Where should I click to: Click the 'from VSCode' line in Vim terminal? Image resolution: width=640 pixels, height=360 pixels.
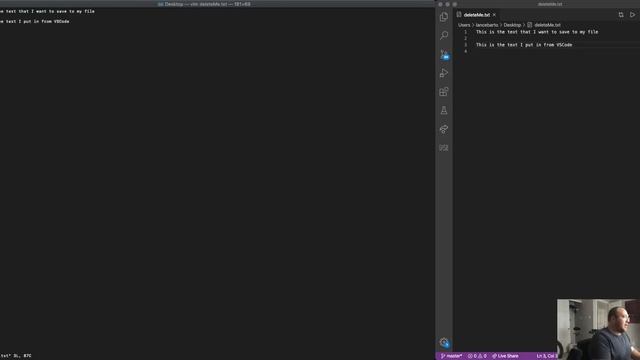click(x=35, y=21)
